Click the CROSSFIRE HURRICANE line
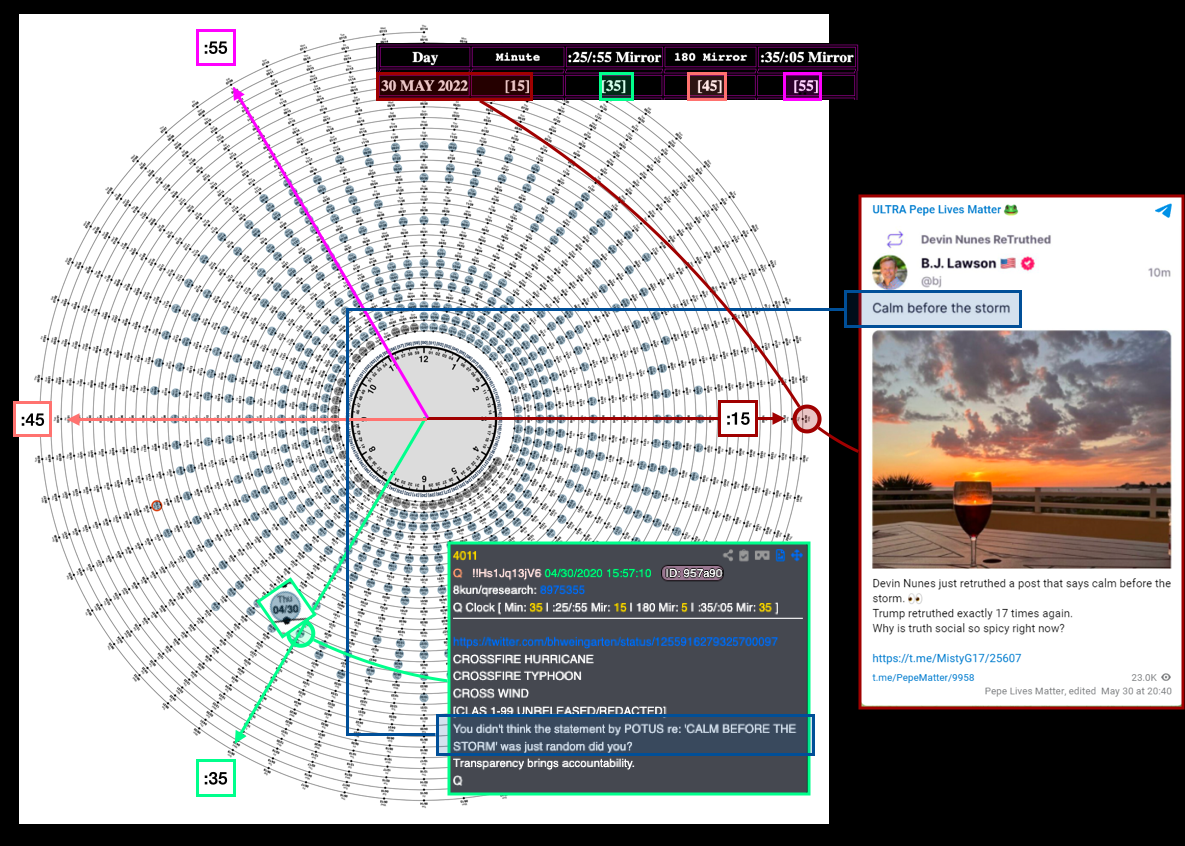The image size is (1185, 846). pos(523,659)
